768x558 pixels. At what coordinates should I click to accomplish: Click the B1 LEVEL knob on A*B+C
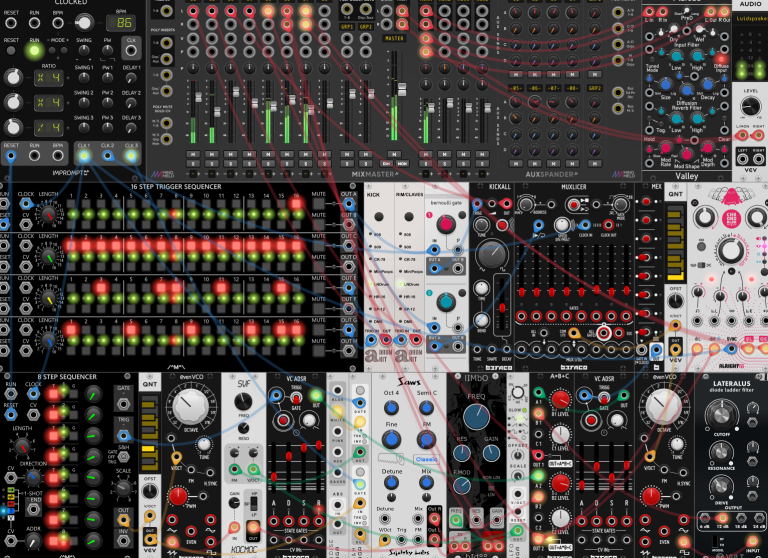point(561,400)
